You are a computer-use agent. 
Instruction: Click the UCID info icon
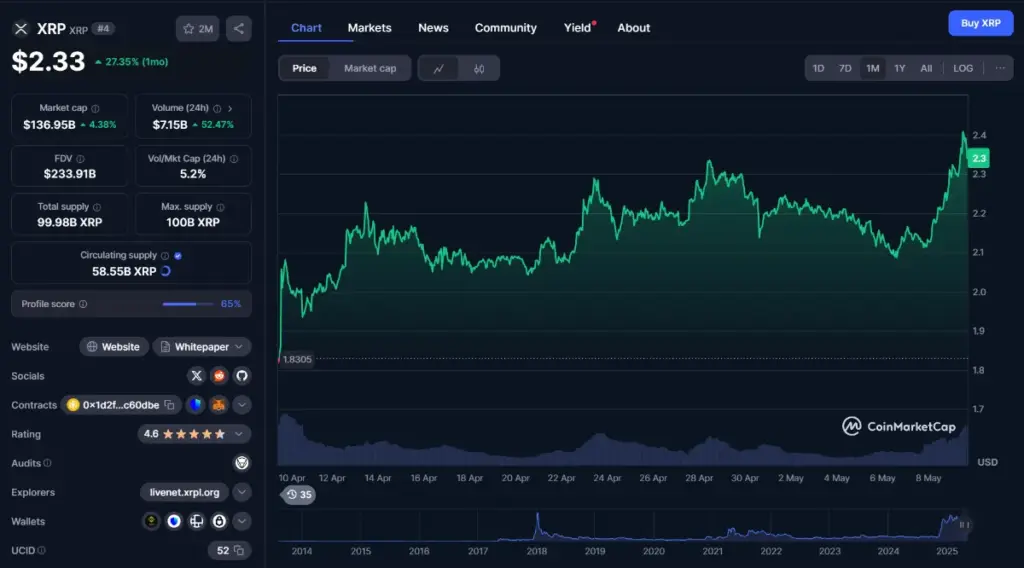coord(41,550)
